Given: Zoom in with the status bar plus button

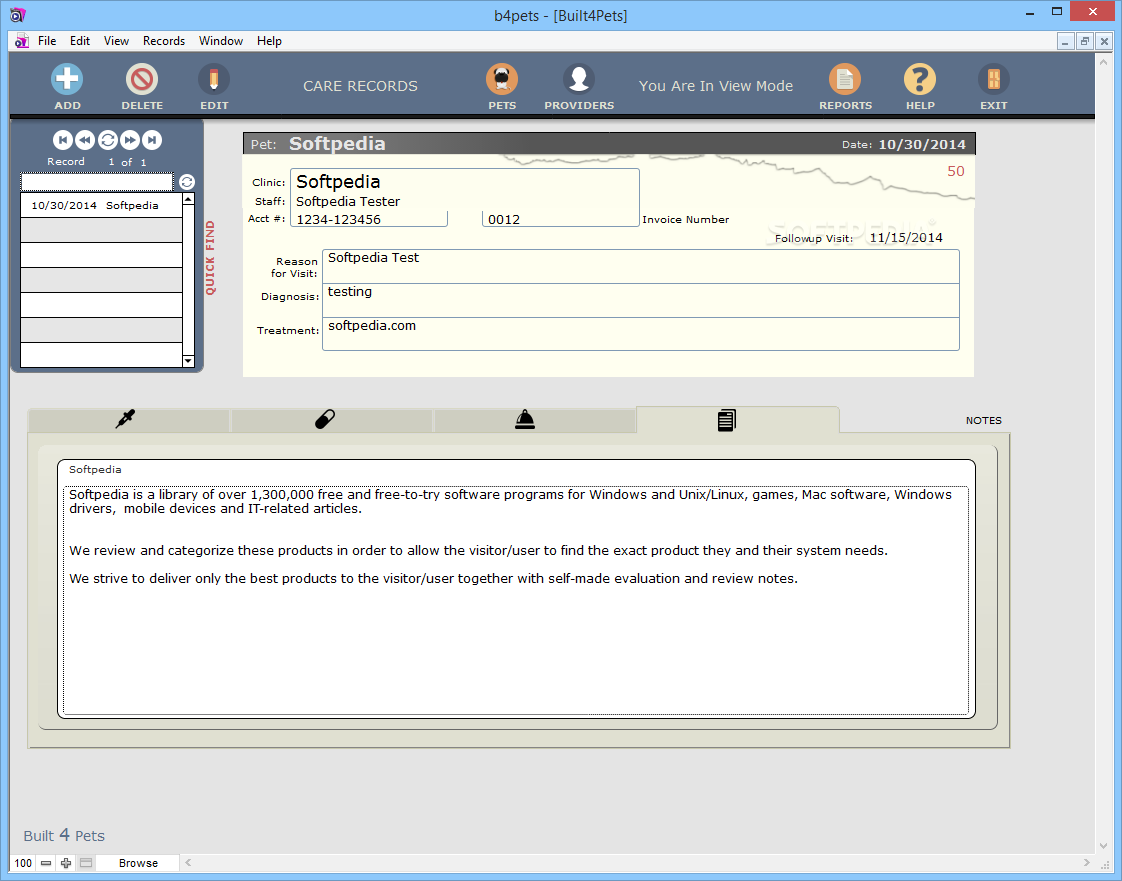Looking at the screenshot, I should click(x=66, y=863).
